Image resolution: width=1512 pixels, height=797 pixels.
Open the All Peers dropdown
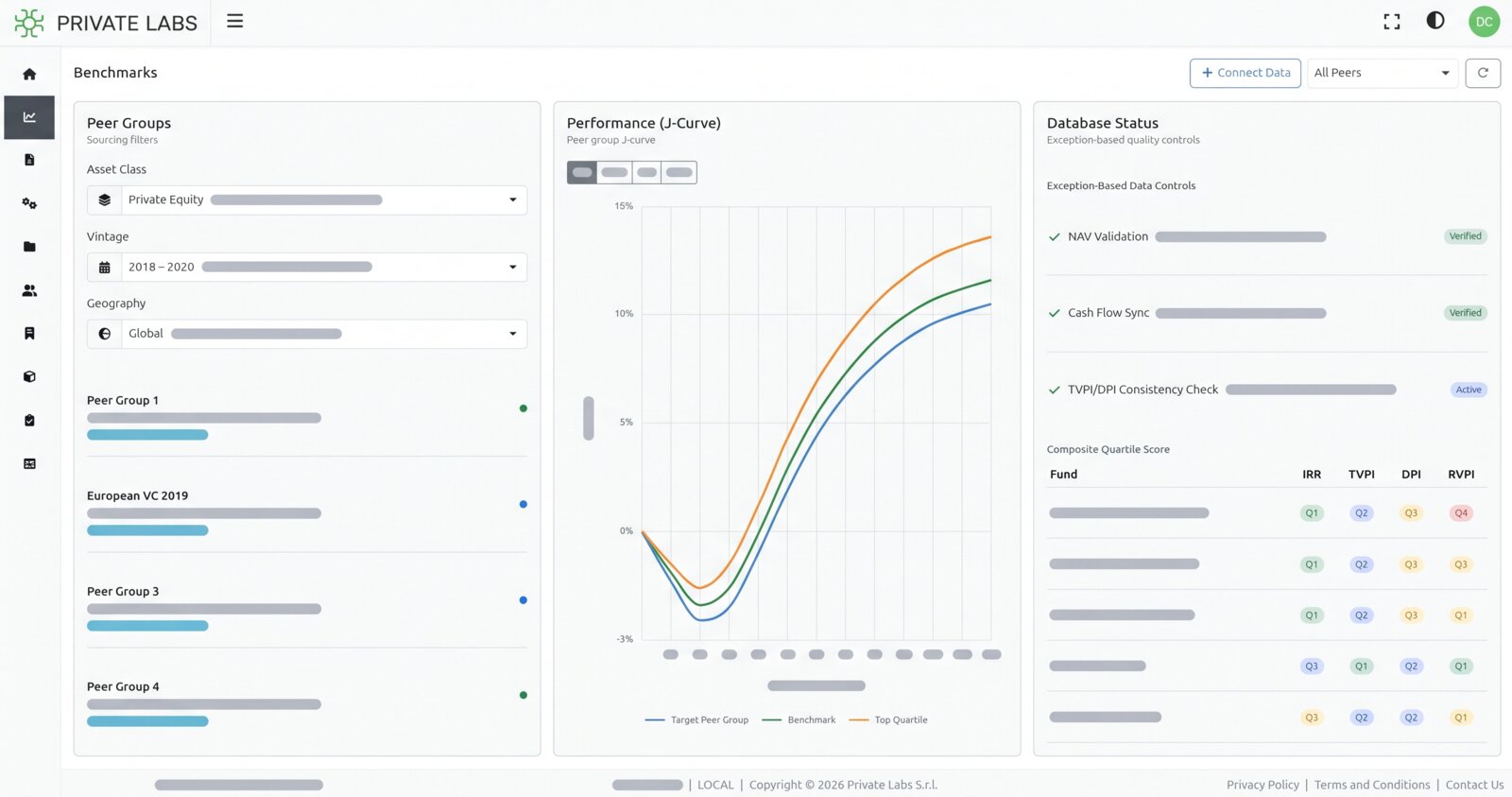point(1383,73)
